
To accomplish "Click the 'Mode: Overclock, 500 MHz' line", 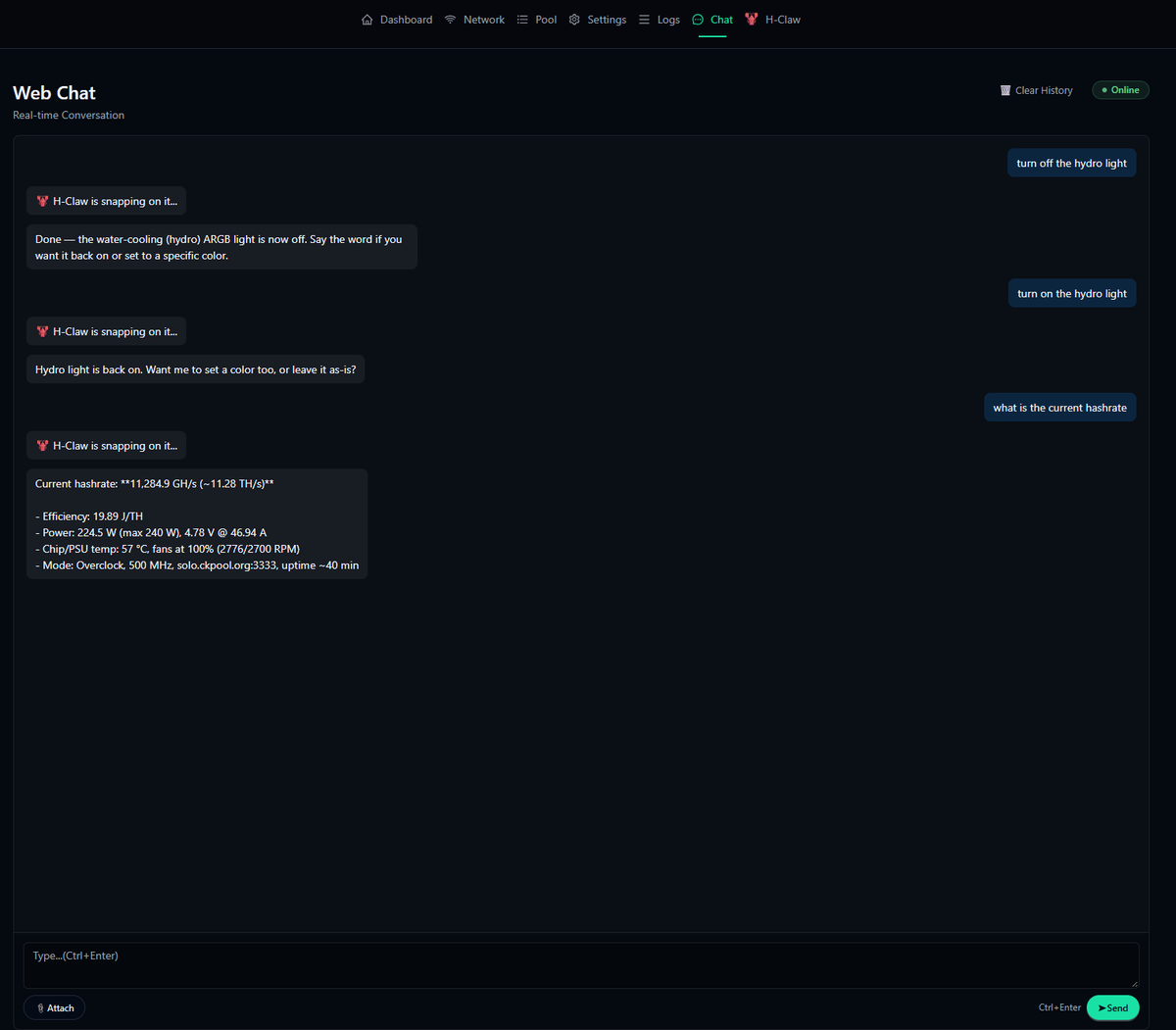I will click(197, 565).
